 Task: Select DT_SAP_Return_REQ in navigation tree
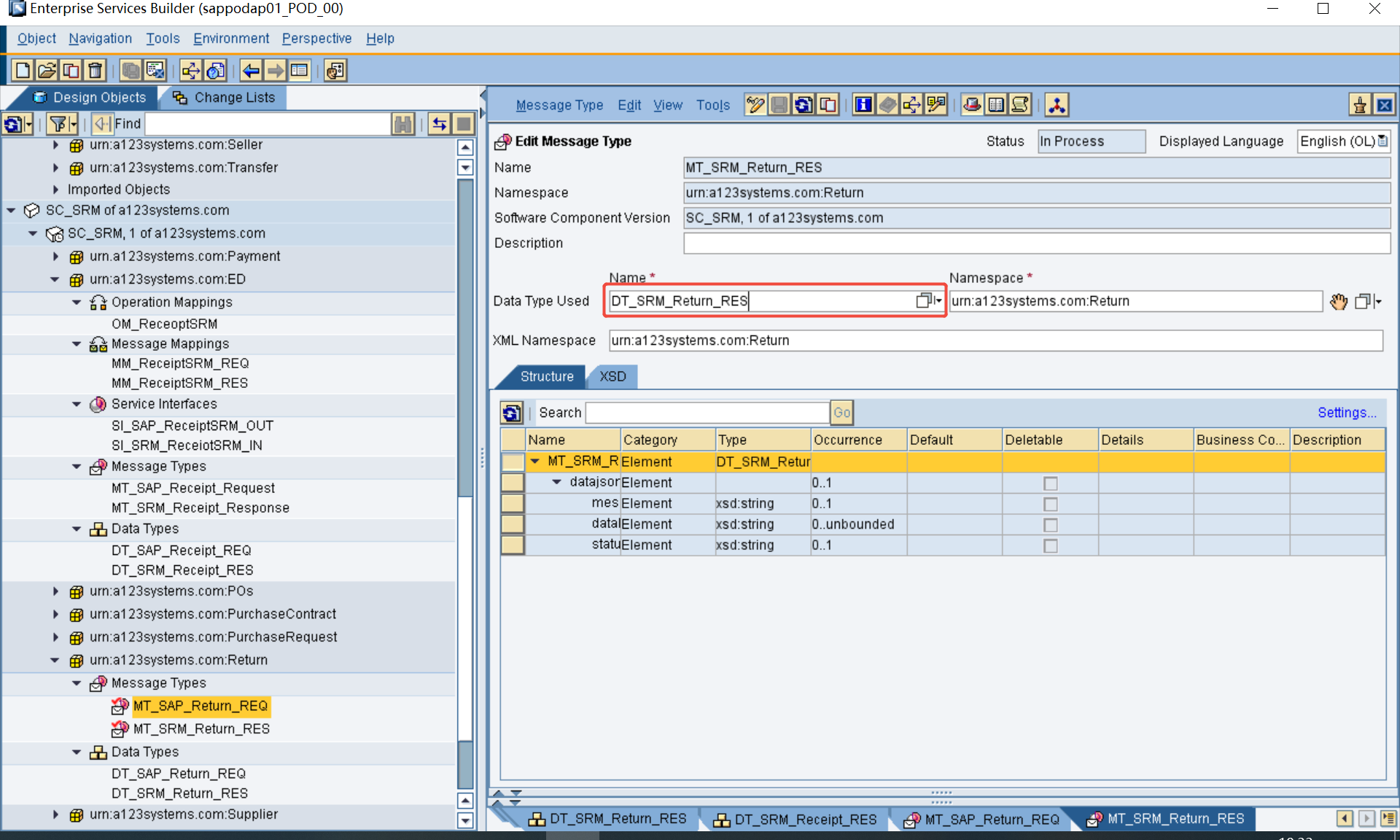(179, 774)
